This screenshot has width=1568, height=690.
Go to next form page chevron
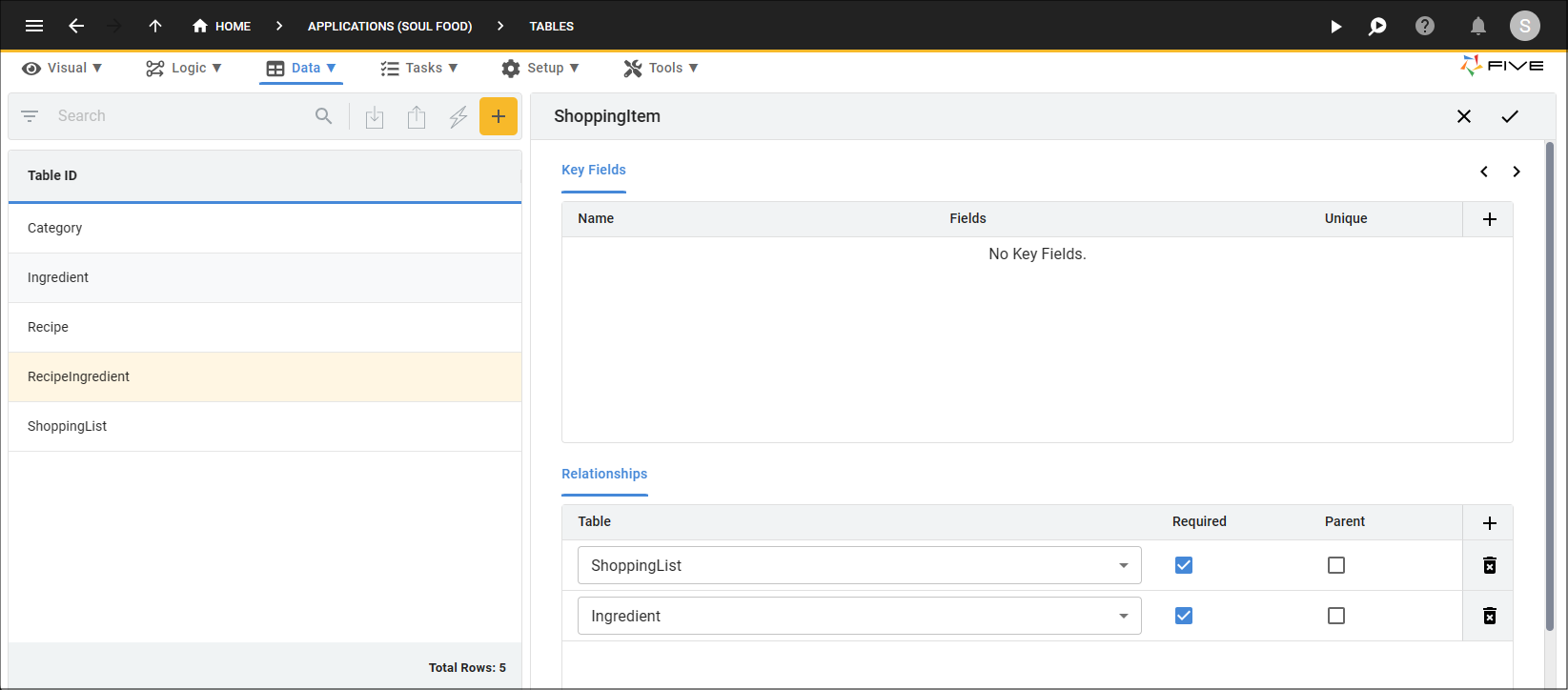[1517, 172]
